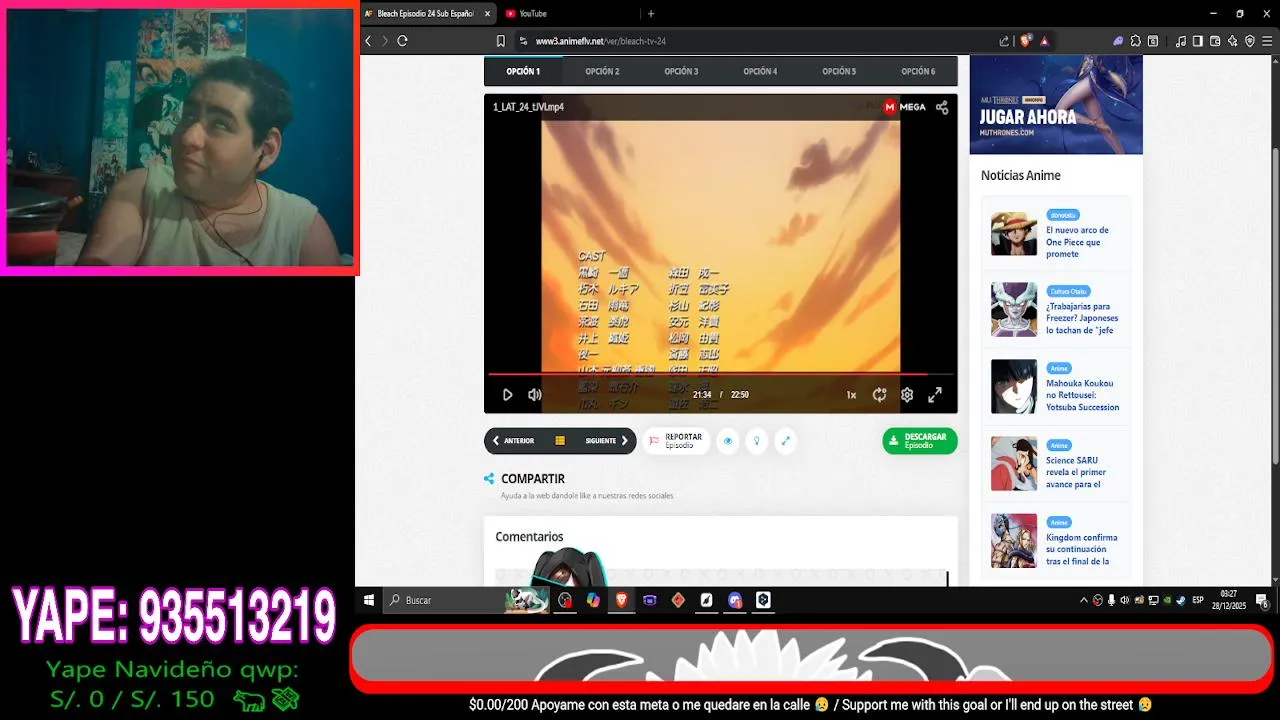Close the Bleach Episodio 24 tab
This screenshot has width=1280, height=720.
click(x=488, y=14)
